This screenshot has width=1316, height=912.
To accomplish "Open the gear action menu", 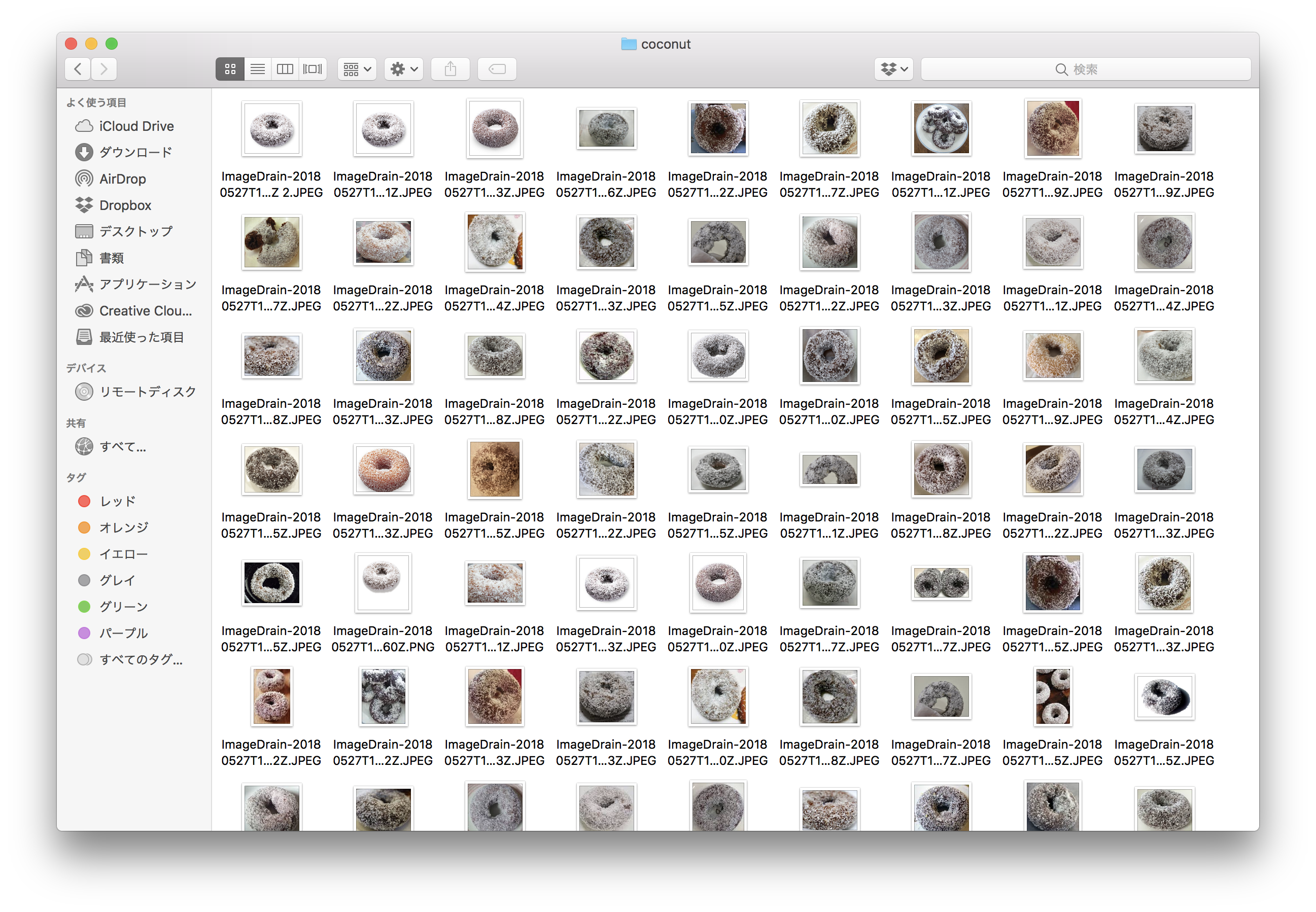I will (x=403, y=69).
